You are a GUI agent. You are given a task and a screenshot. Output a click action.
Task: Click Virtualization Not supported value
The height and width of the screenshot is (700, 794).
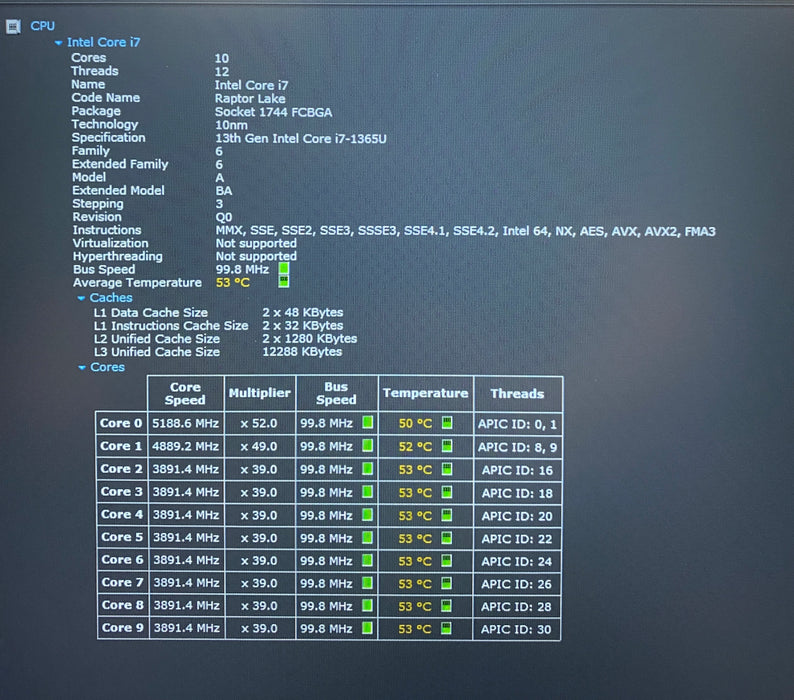pyautogui.click(x=256, y=243)
